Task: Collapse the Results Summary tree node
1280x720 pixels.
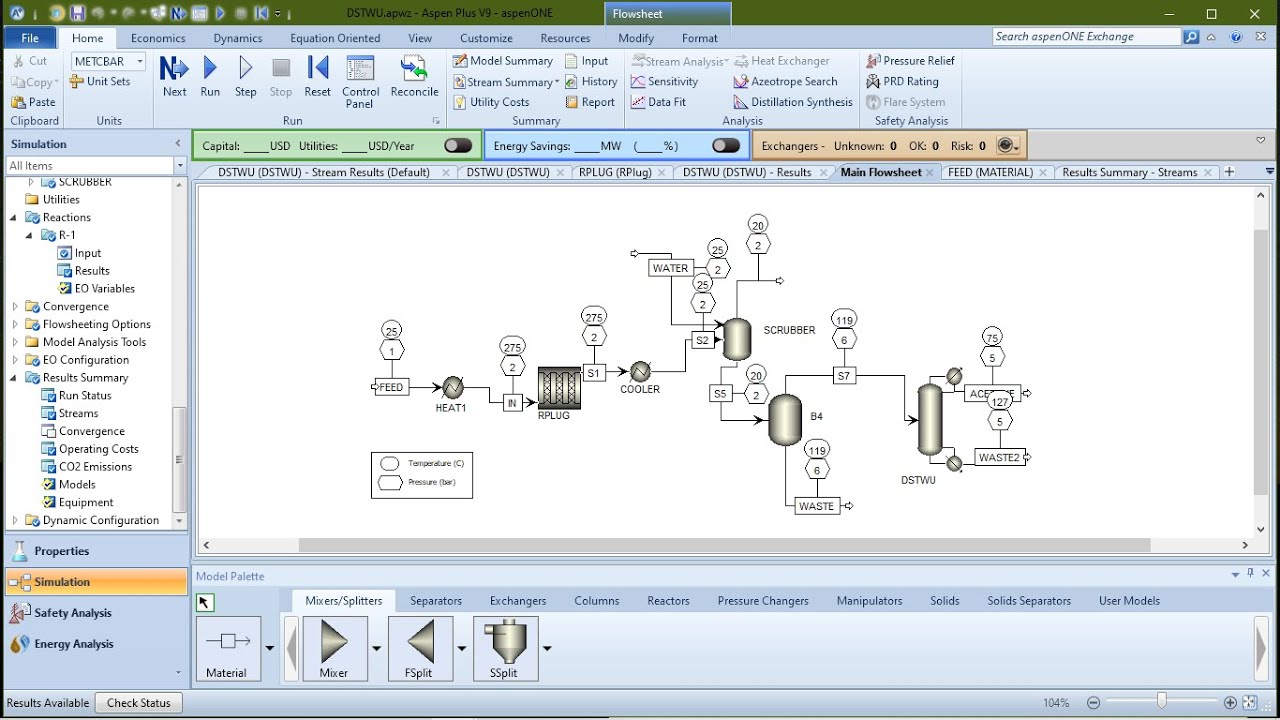Action: click(14, 378)
